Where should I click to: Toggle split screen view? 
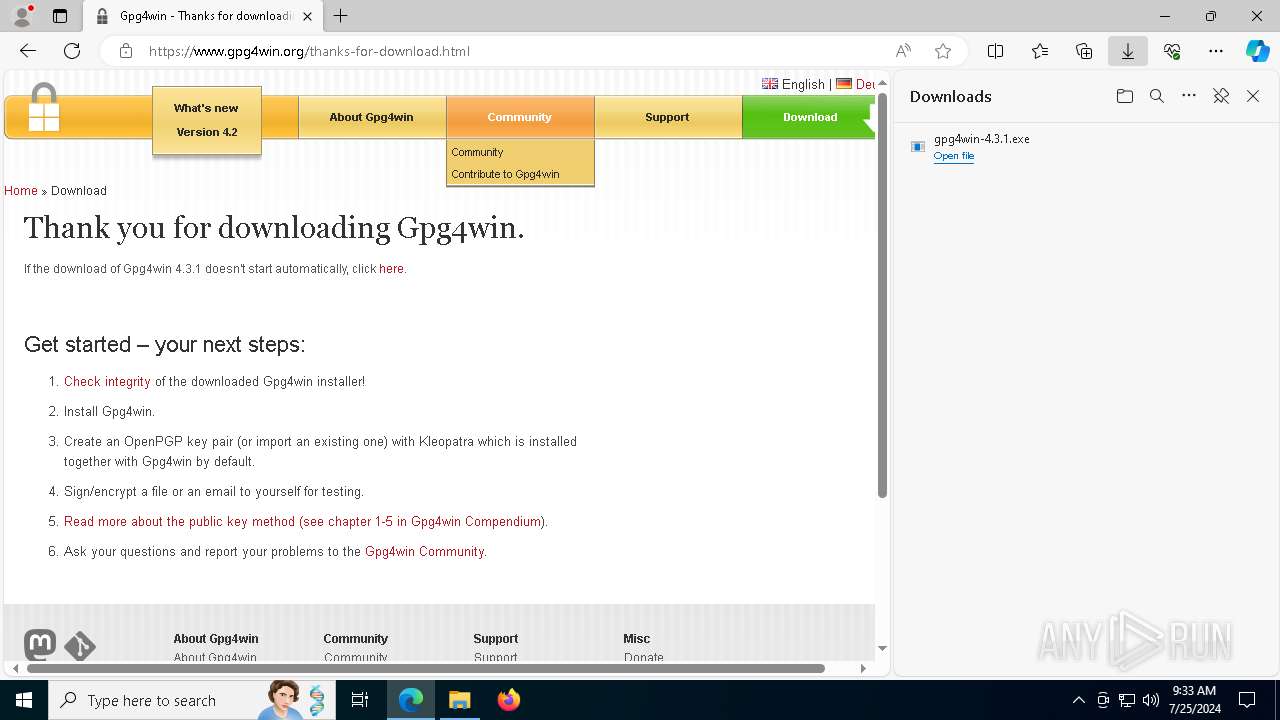[x=996, y=51]
